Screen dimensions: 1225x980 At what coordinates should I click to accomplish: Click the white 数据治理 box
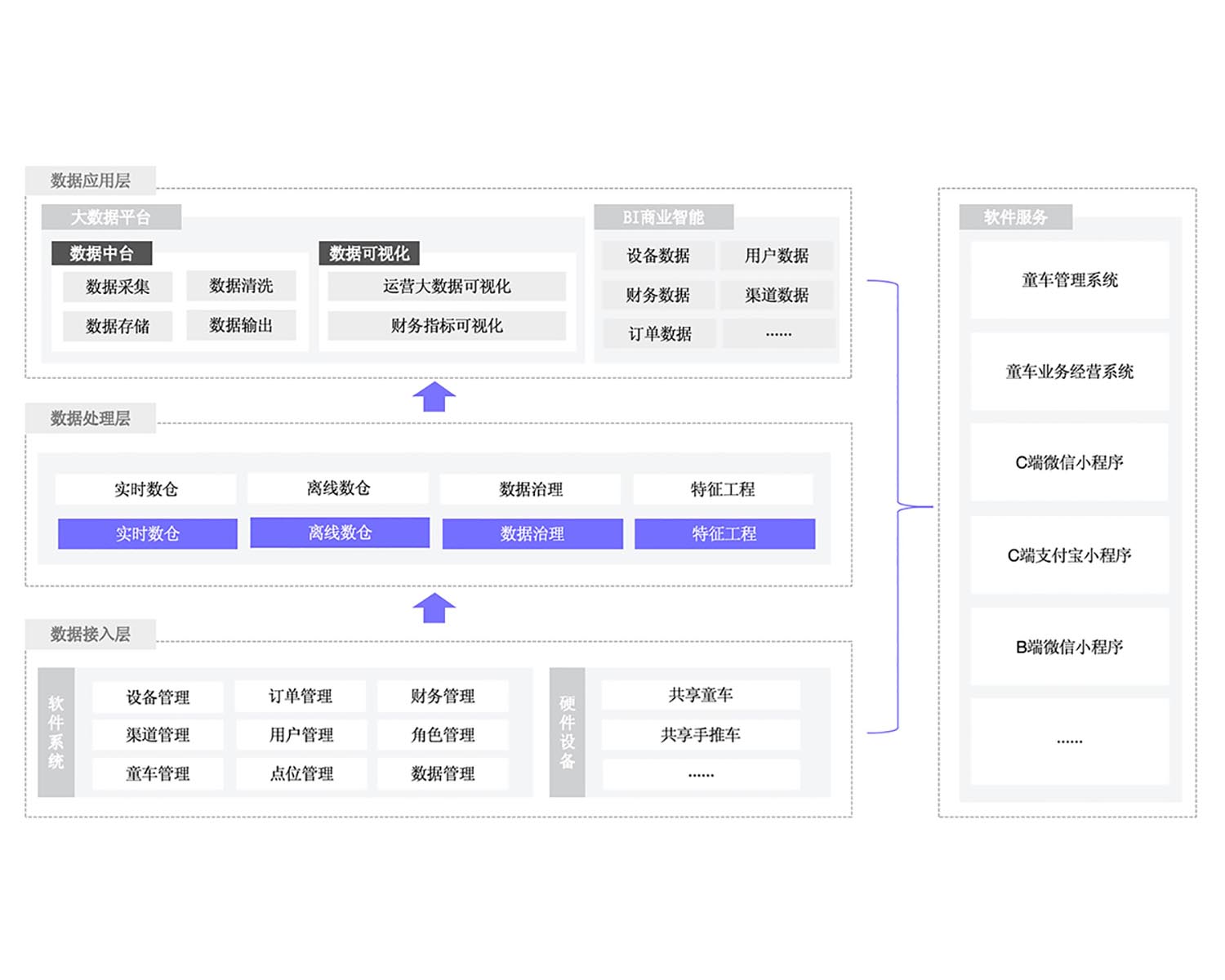click(531, 489)
